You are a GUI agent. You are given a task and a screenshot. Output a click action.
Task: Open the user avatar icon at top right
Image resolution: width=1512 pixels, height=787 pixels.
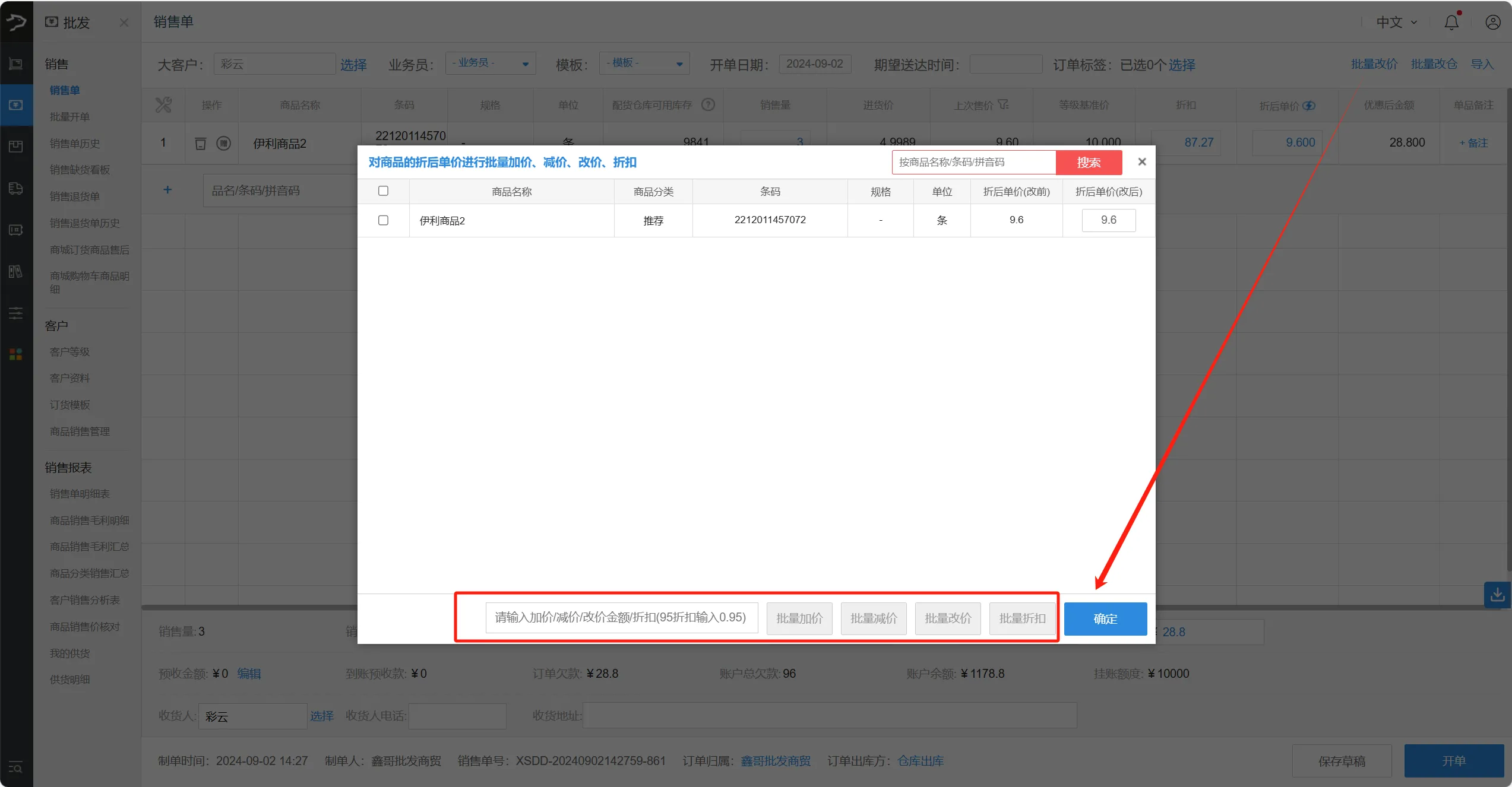pyautogui.click(x=1493, y=22)
